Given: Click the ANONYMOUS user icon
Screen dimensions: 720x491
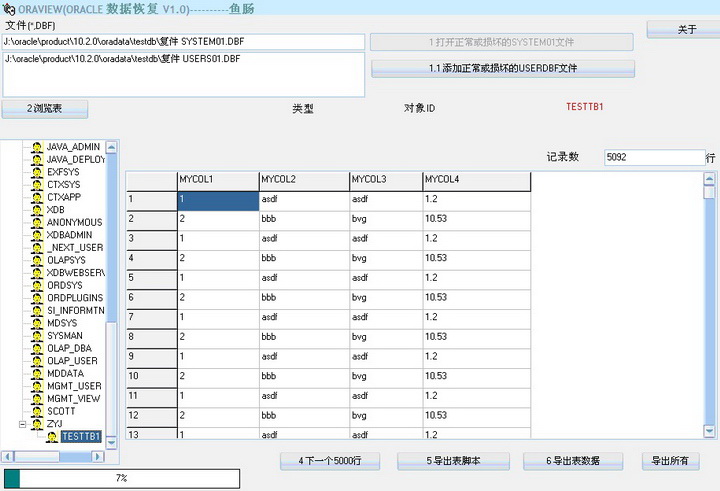Looking at the screenshot, I should coord(36,222).
